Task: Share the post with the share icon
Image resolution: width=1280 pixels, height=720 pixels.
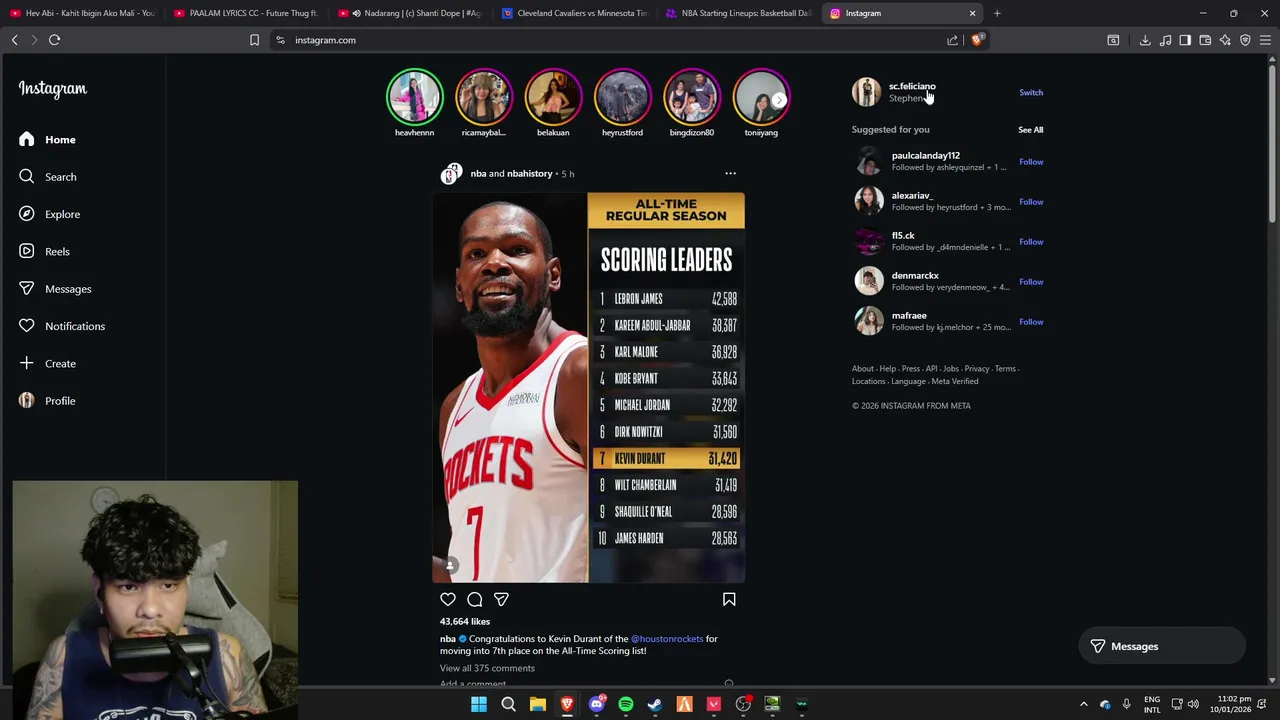Action: 501,599
